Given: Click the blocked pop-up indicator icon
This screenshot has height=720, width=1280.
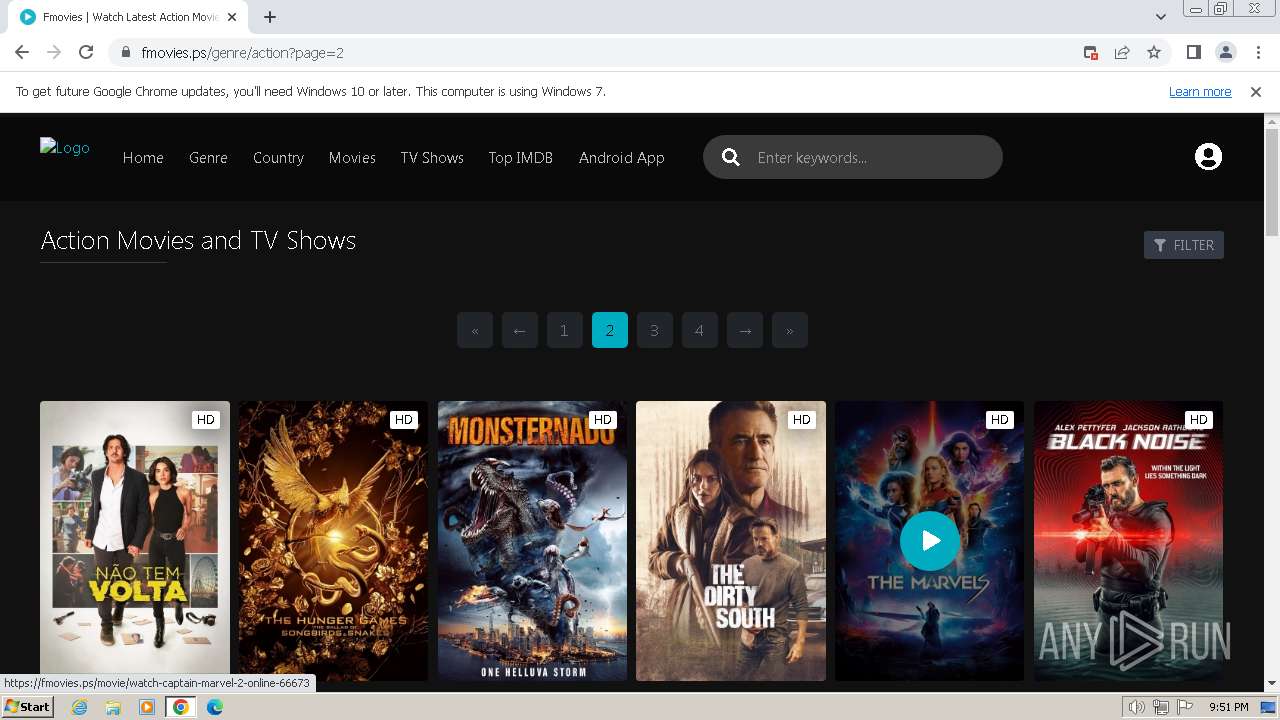Looking at the screenshot, I should (x=1091, y=52).
